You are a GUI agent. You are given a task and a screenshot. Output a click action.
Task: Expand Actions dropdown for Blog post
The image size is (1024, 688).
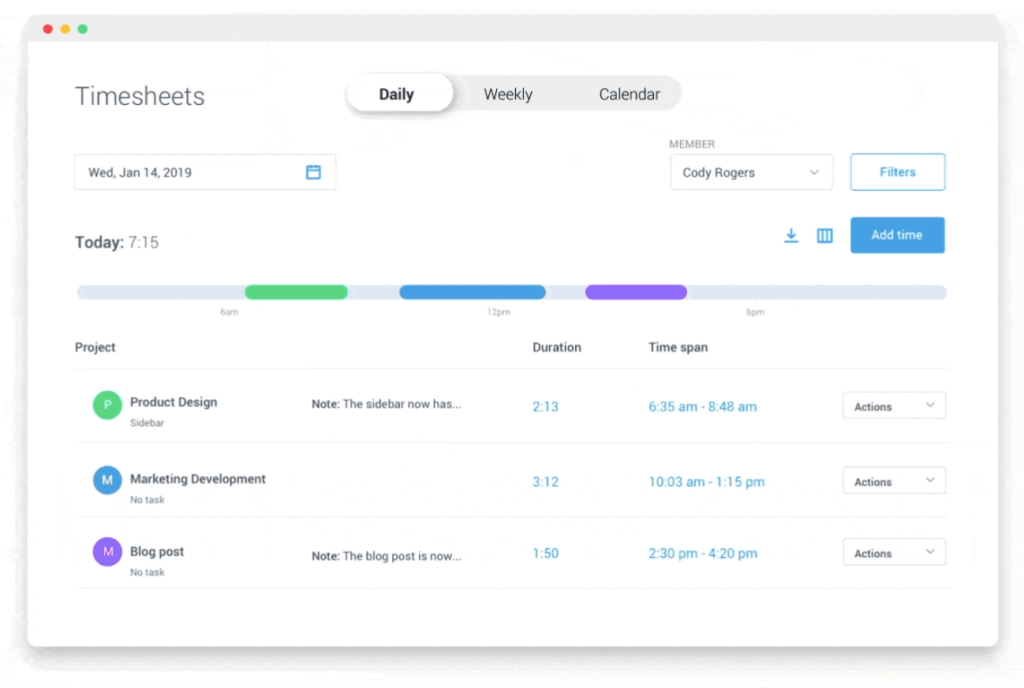coord(894,553)
